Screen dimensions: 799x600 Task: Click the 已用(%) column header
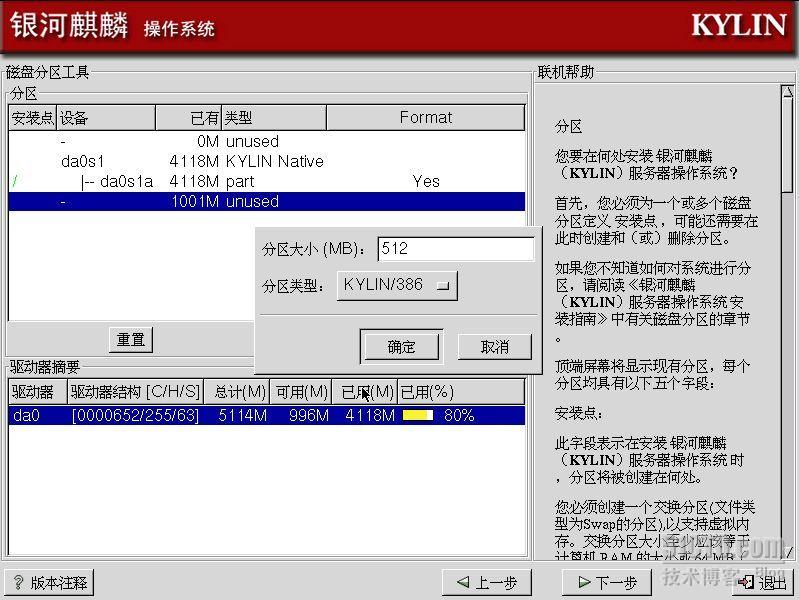coord(461,392)
